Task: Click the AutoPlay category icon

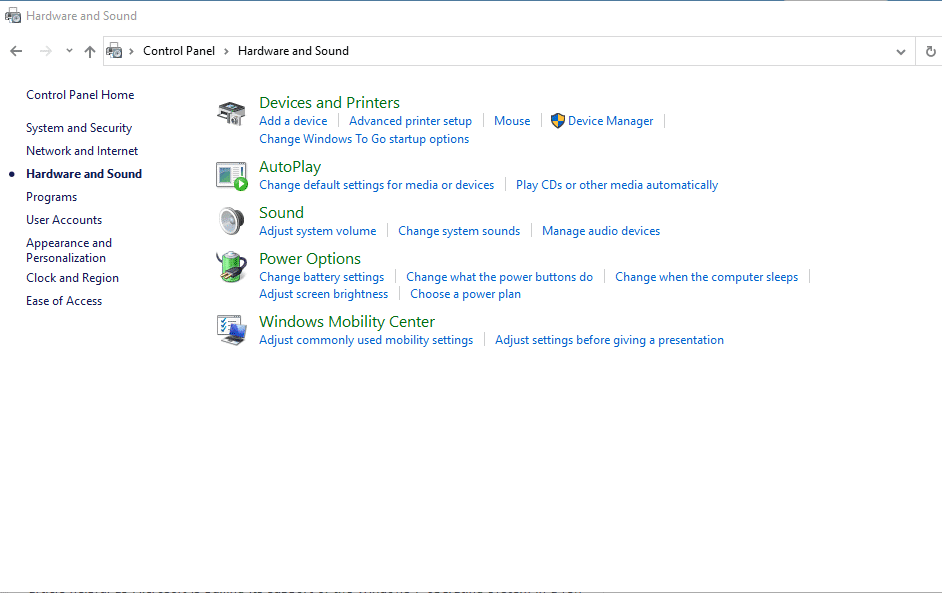Action: [x=231, y=176]
